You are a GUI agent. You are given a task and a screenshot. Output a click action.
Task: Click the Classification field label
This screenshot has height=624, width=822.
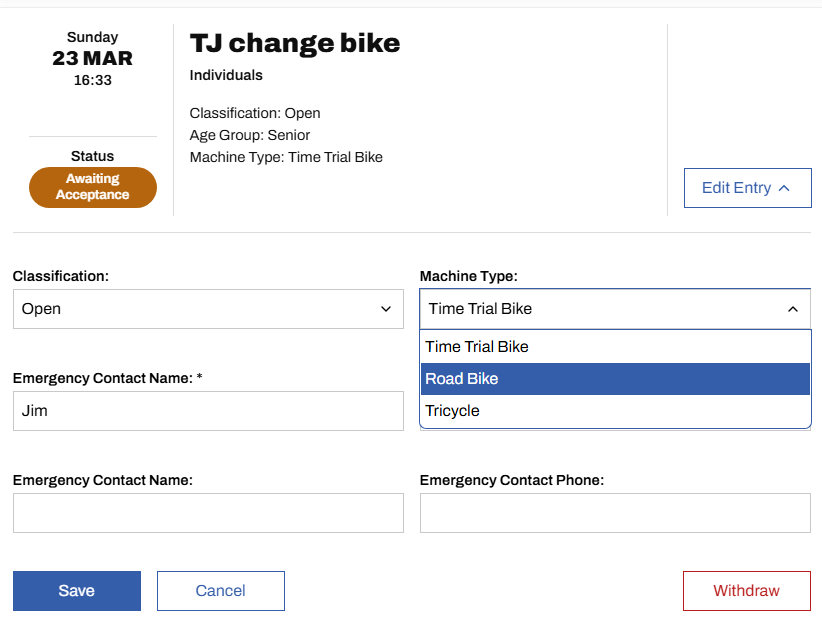click(x=61, y=276)
